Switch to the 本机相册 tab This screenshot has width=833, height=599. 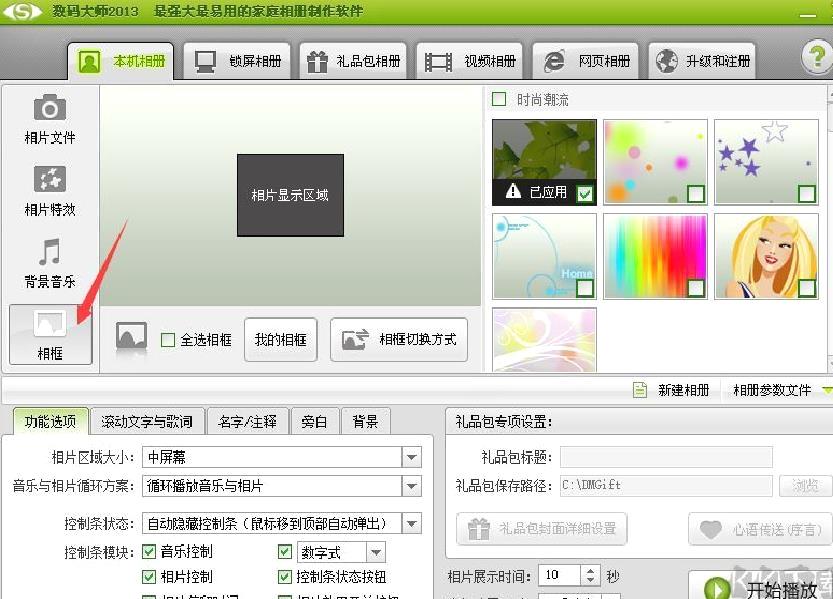pos(121,61)
